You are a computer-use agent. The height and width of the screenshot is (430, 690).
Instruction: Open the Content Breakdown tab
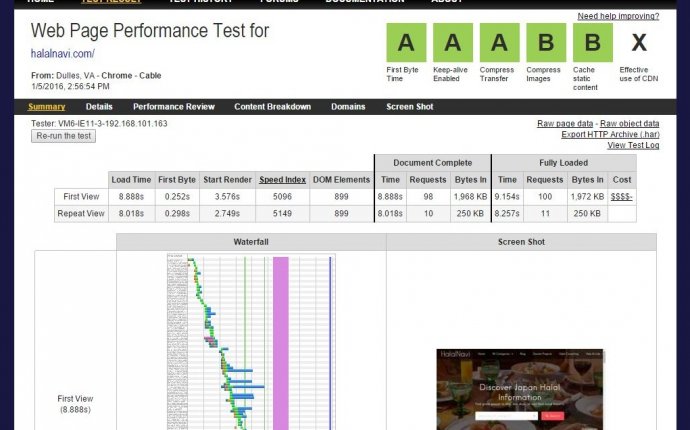pyautogui.click(x=272, y=107)
